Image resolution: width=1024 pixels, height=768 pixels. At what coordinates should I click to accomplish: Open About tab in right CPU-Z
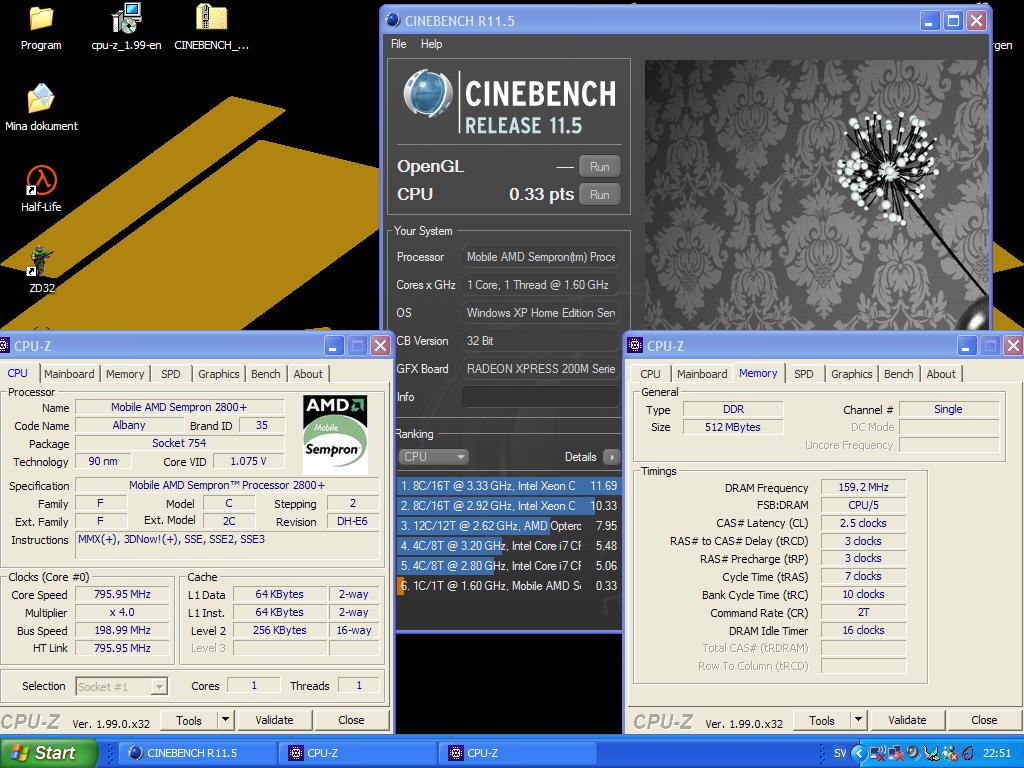(941, 374)
